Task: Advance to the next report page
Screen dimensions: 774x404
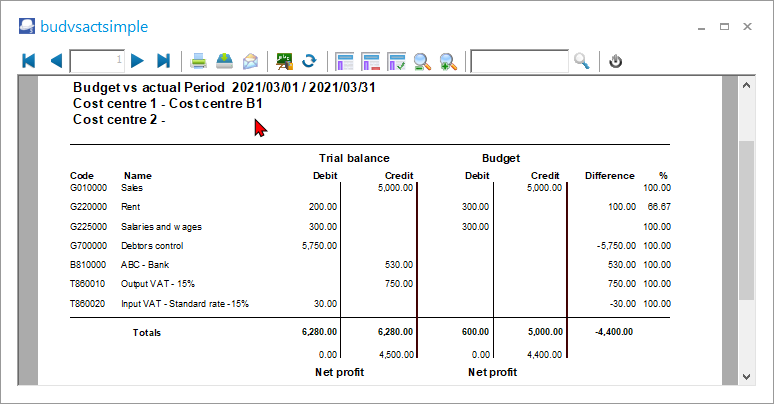Action: [x=138, y=61]
